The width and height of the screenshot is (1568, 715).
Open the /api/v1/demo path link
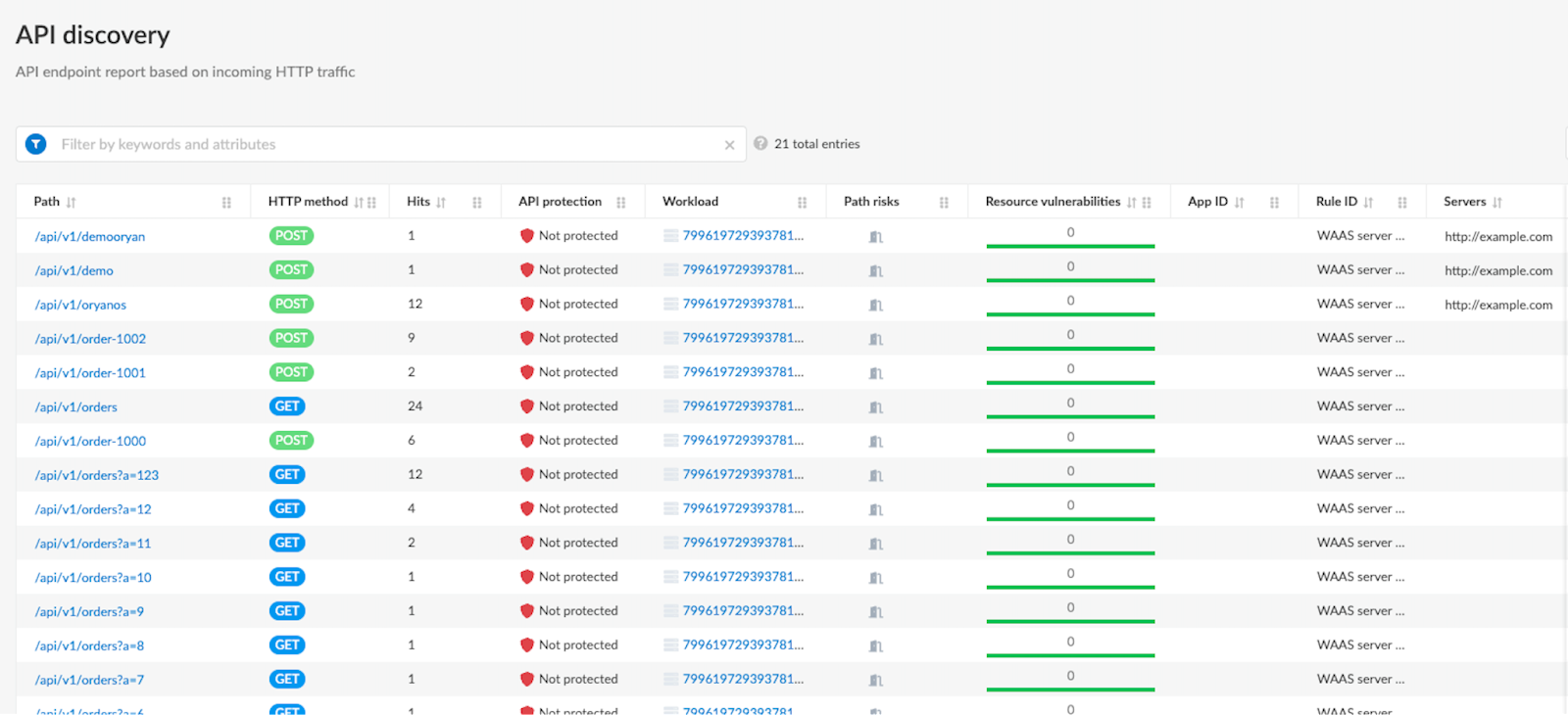(74, 270)
